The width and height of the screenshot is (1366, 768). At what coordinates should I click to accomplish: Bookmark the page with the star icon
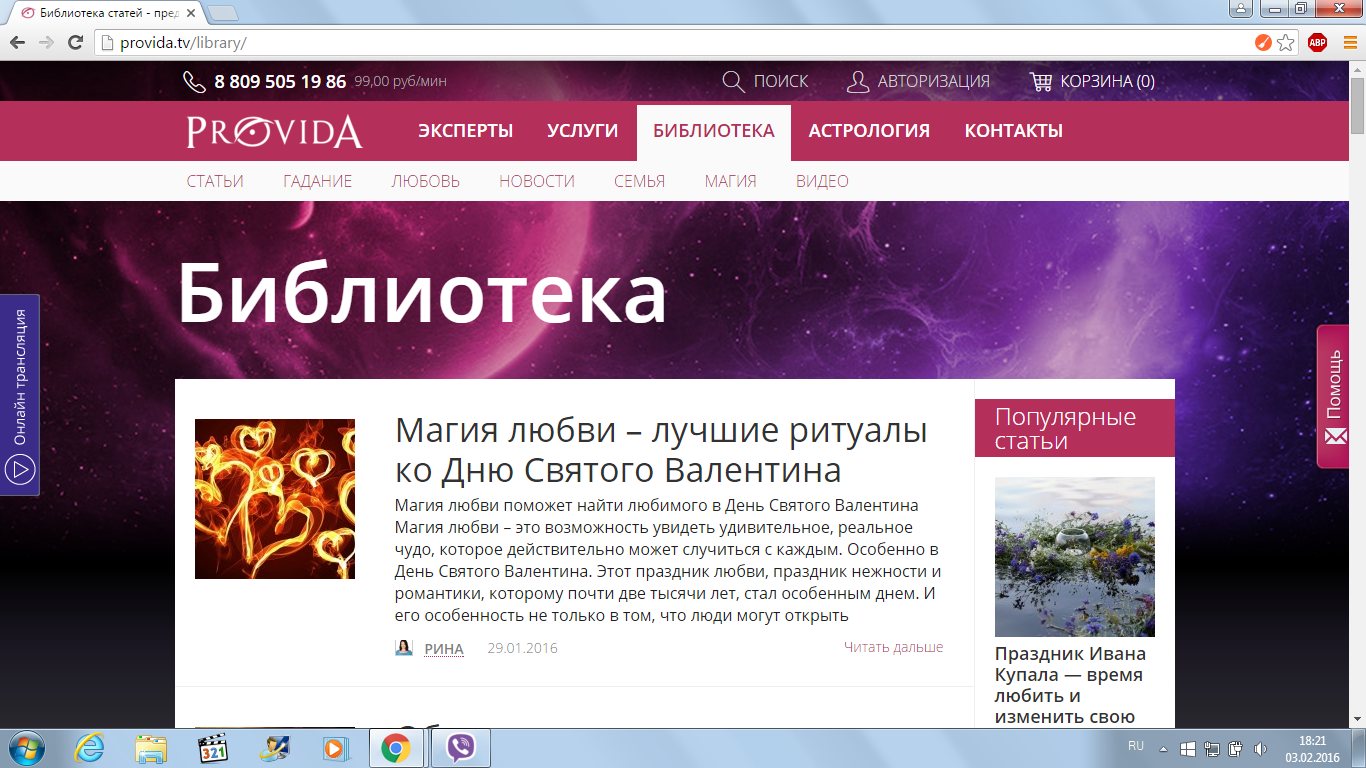point(1286,43)
